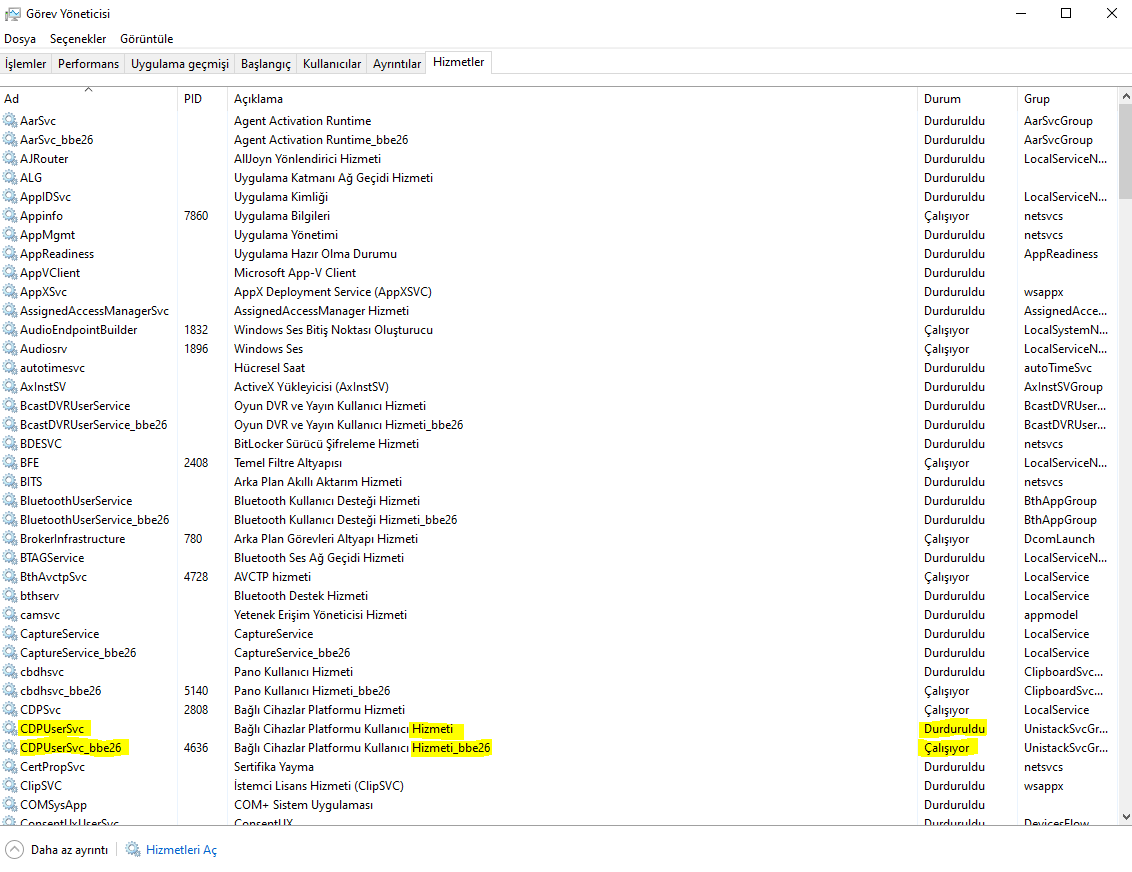Select the AppReadiness row name
Screen dimensions: 1132x872
click(x=57, y=254)
